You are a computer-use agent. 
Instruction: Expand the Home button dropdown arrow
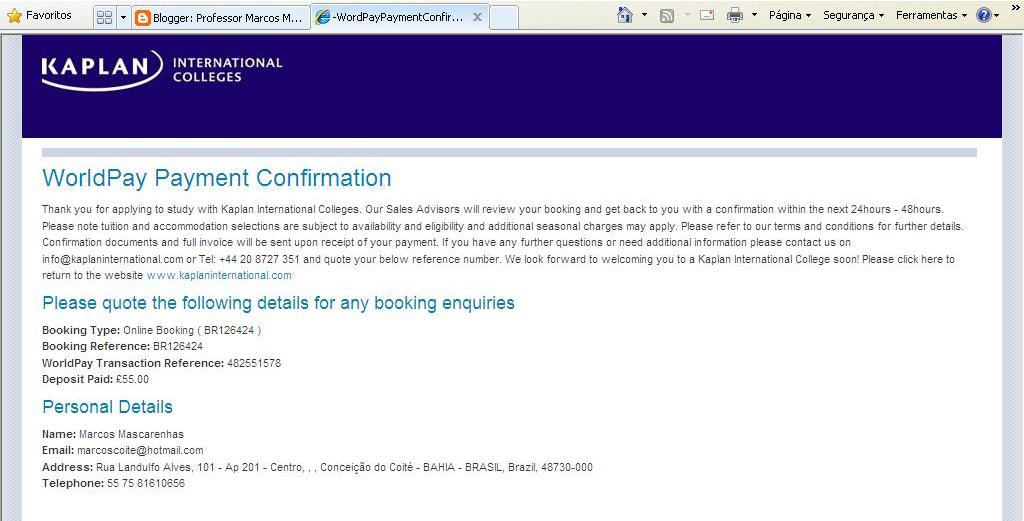[645, 15]
